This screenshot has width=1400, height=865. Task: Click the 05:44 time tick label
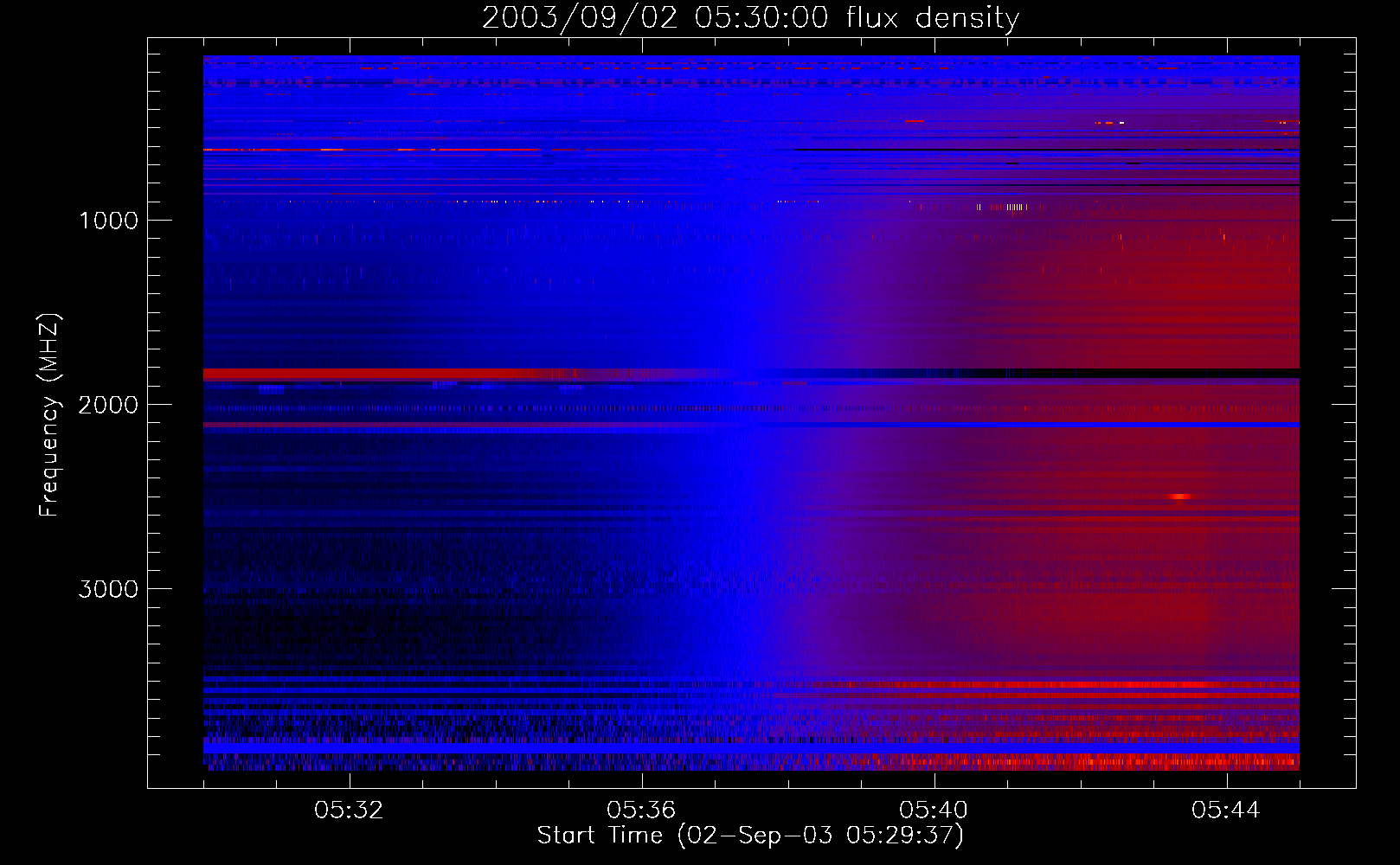(x=1226, y=810)
